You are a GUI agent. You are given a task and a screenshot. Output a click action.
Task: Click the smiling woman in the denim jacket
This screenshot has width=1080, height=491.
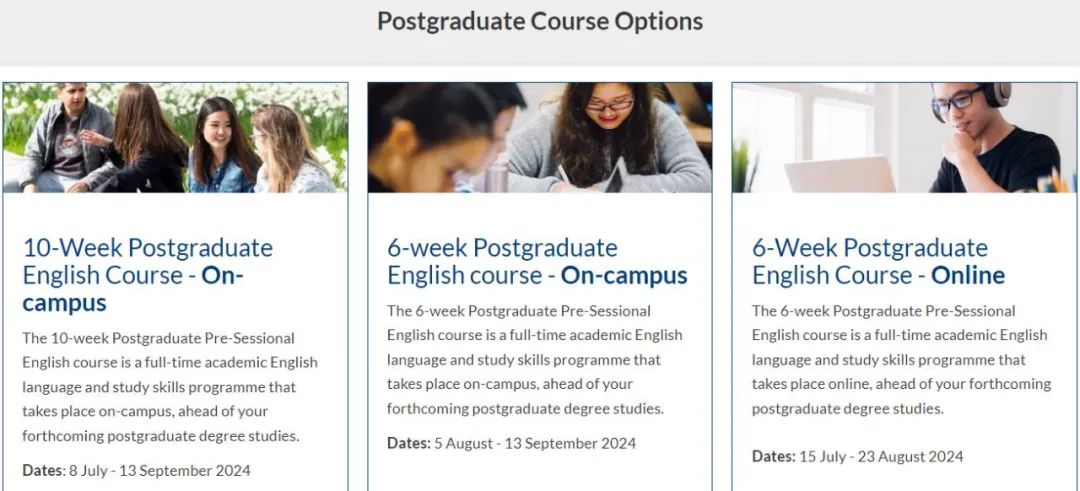tap(222, 146)
